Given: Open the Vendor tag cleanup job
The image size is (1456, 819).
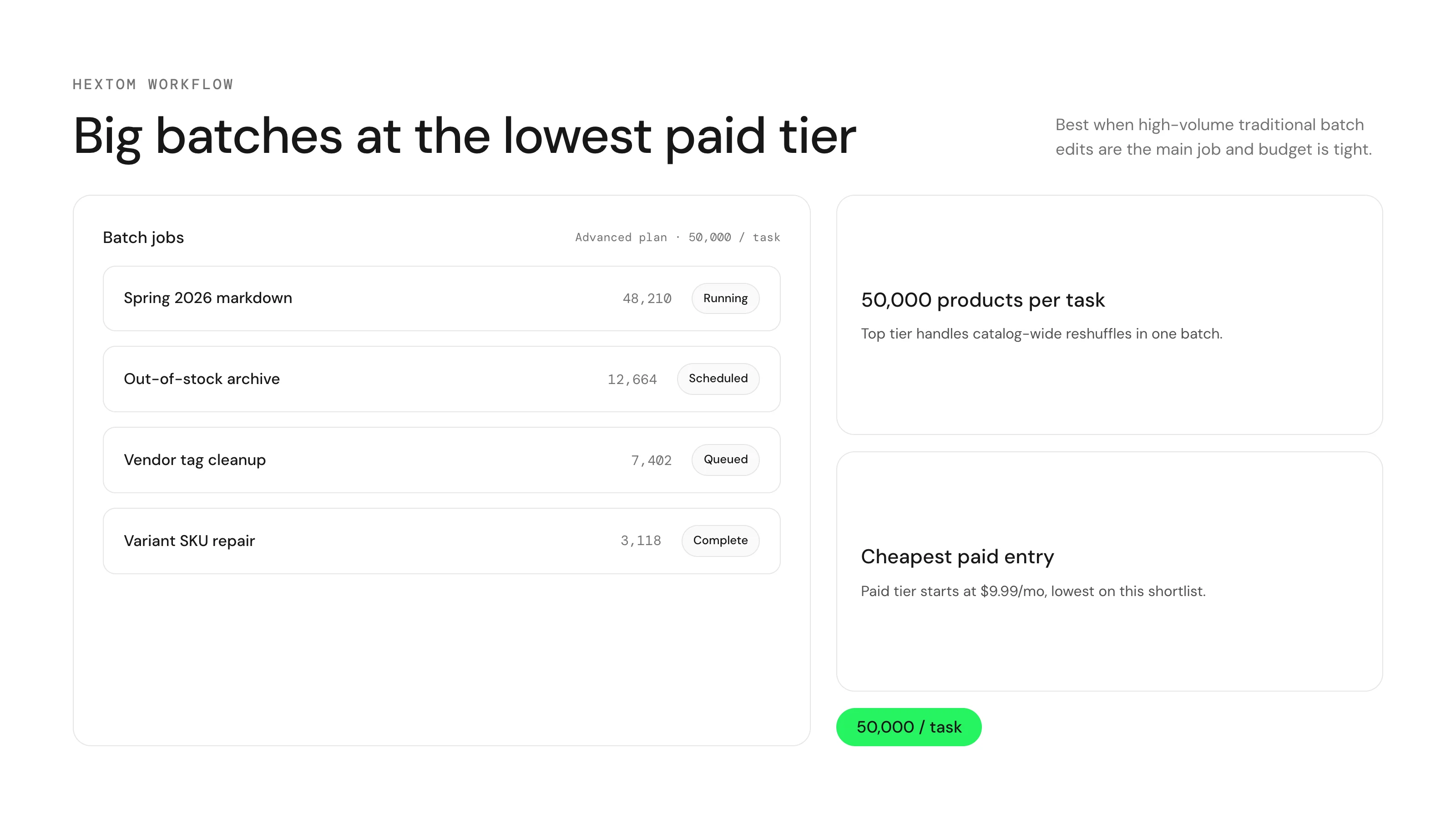Looking at the screenshot, I should pyautogui.click(x=441, y=460).
